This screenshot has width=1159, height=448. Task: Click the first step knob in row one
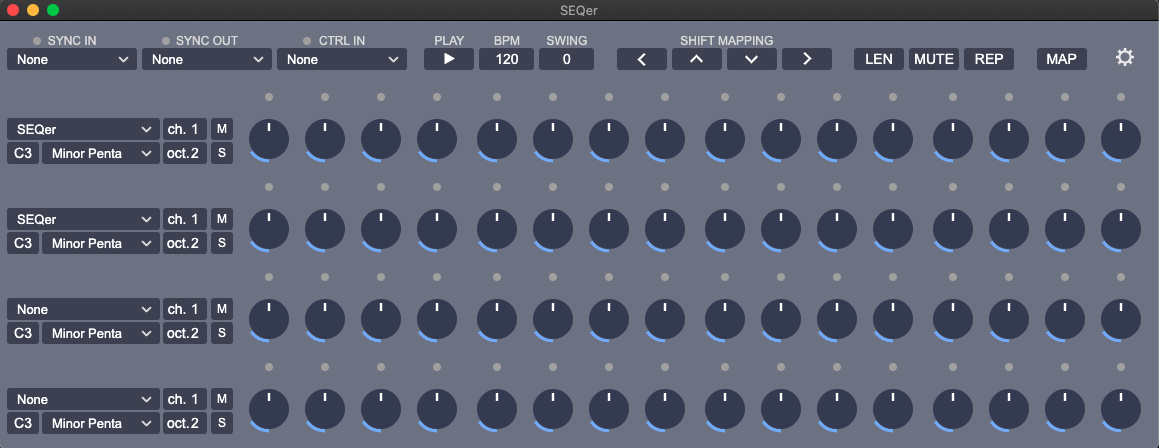pyautogui.click(x=269, y=139)
